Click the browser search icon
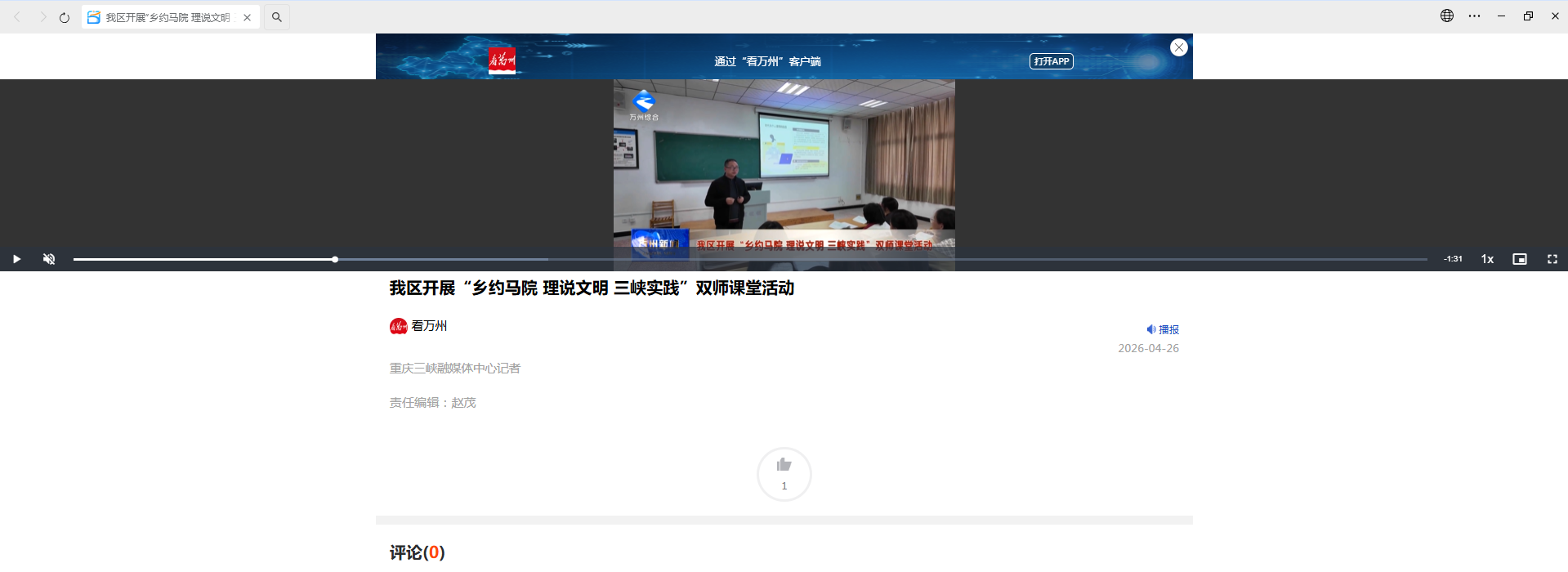Viewport: 1568px width, 572px height. pyautogui.click(x=277, y=17)
